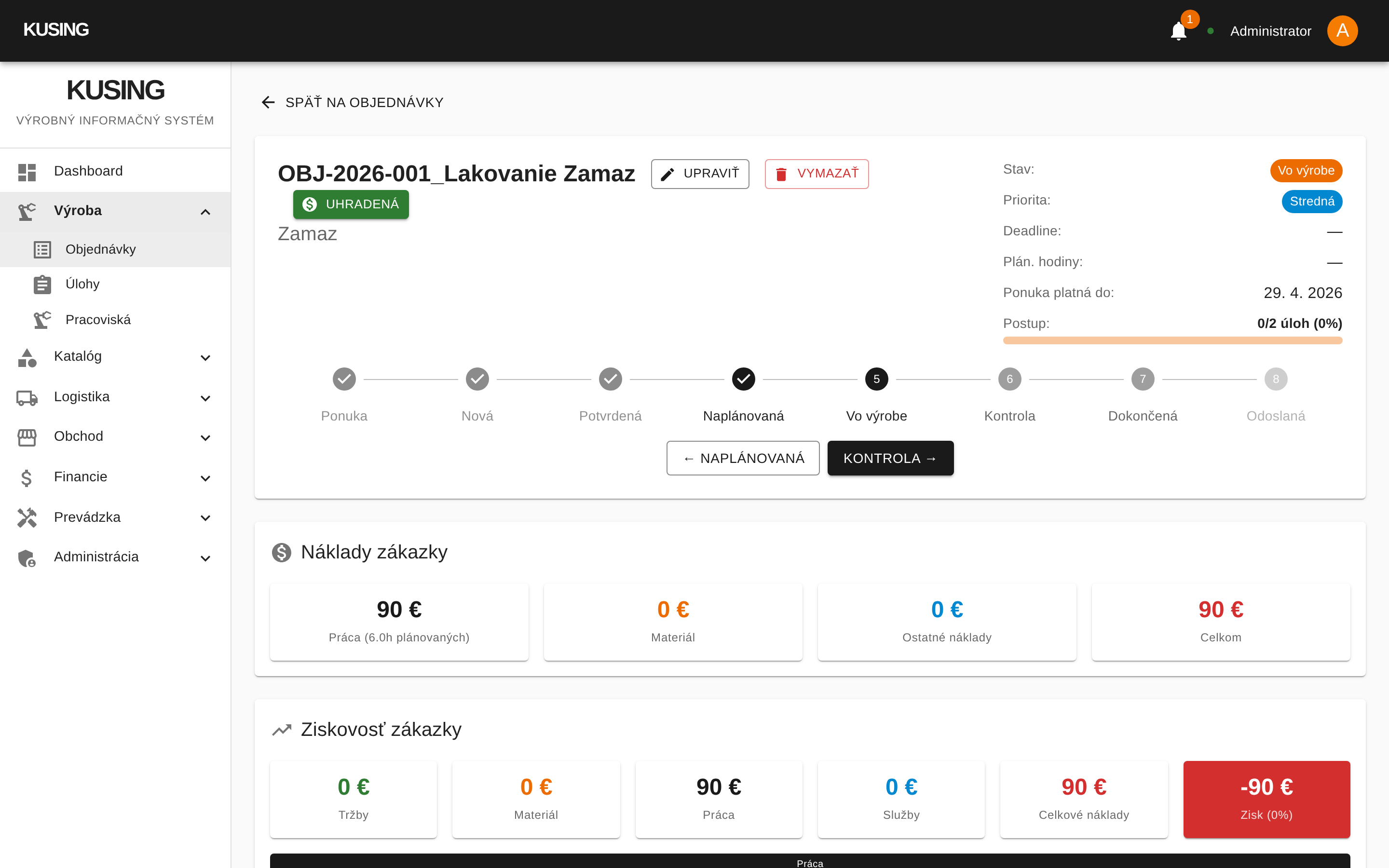Open the Financie sidebar section
This screenshot has width=1389, height=868.
click(x=115, y=477)
